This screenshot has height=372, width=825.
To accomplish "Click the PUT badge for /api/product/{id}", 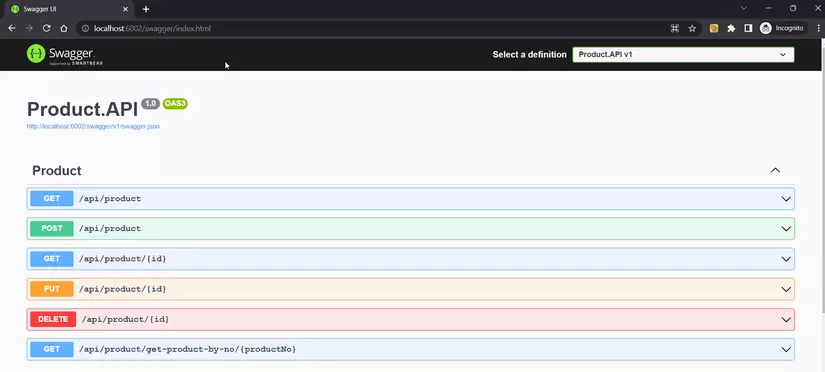I will pyautogui.click(x=52, y=289).
